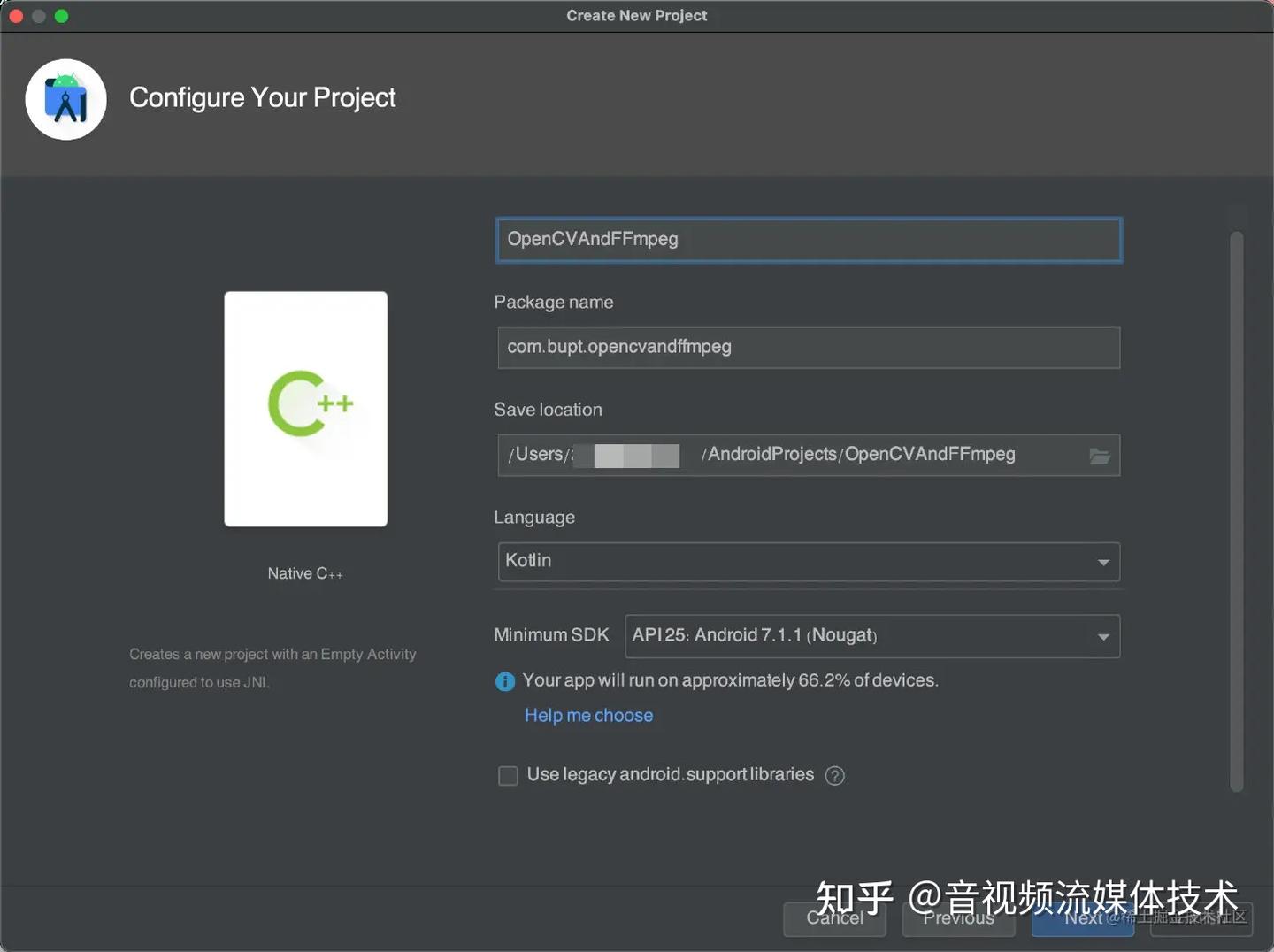
Task: Click the Android Studio logo in the header
Action: (65, 98)
